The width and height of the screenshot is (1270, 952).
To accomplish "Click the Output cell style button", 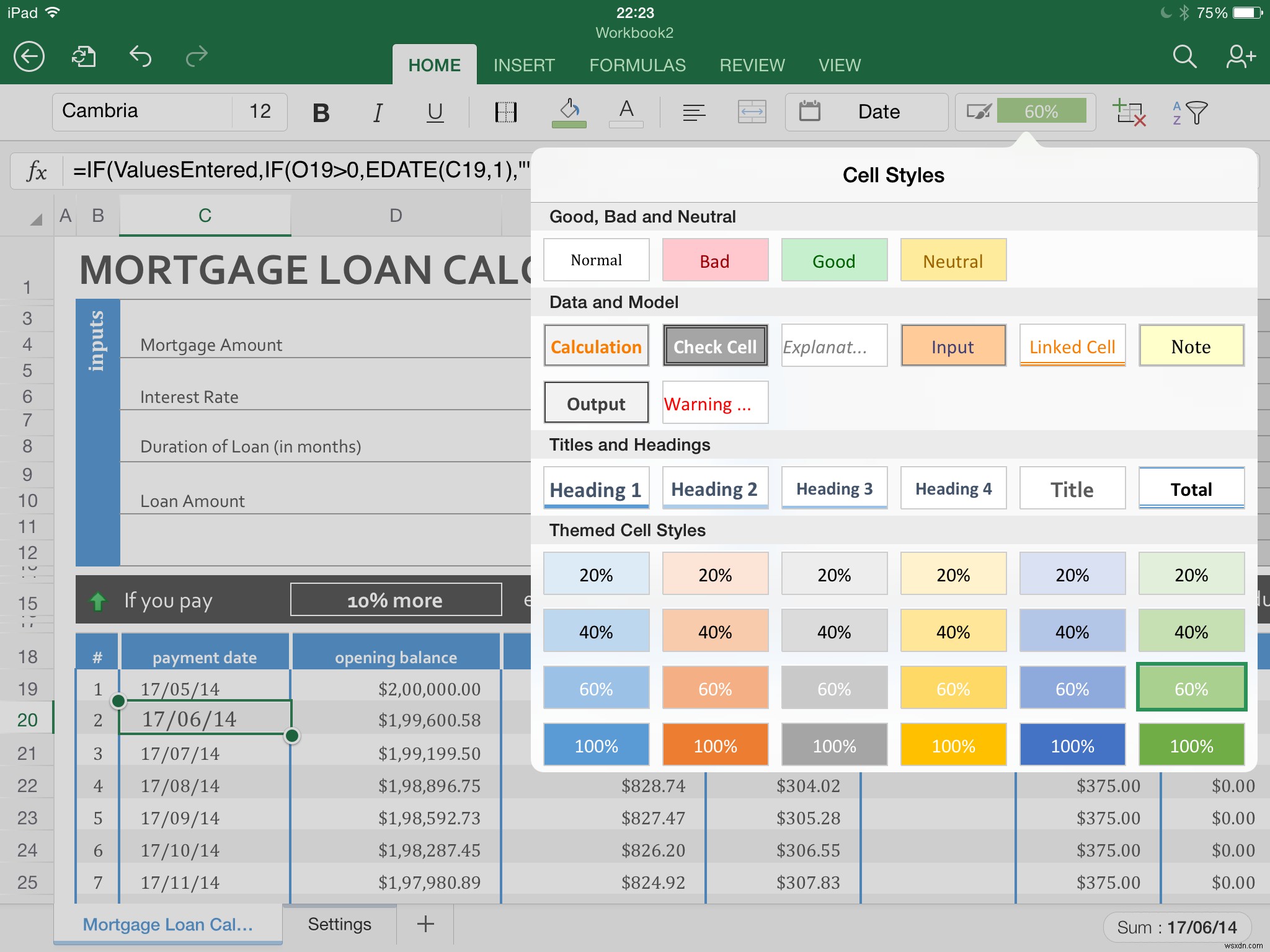I will tap(595, 403).
